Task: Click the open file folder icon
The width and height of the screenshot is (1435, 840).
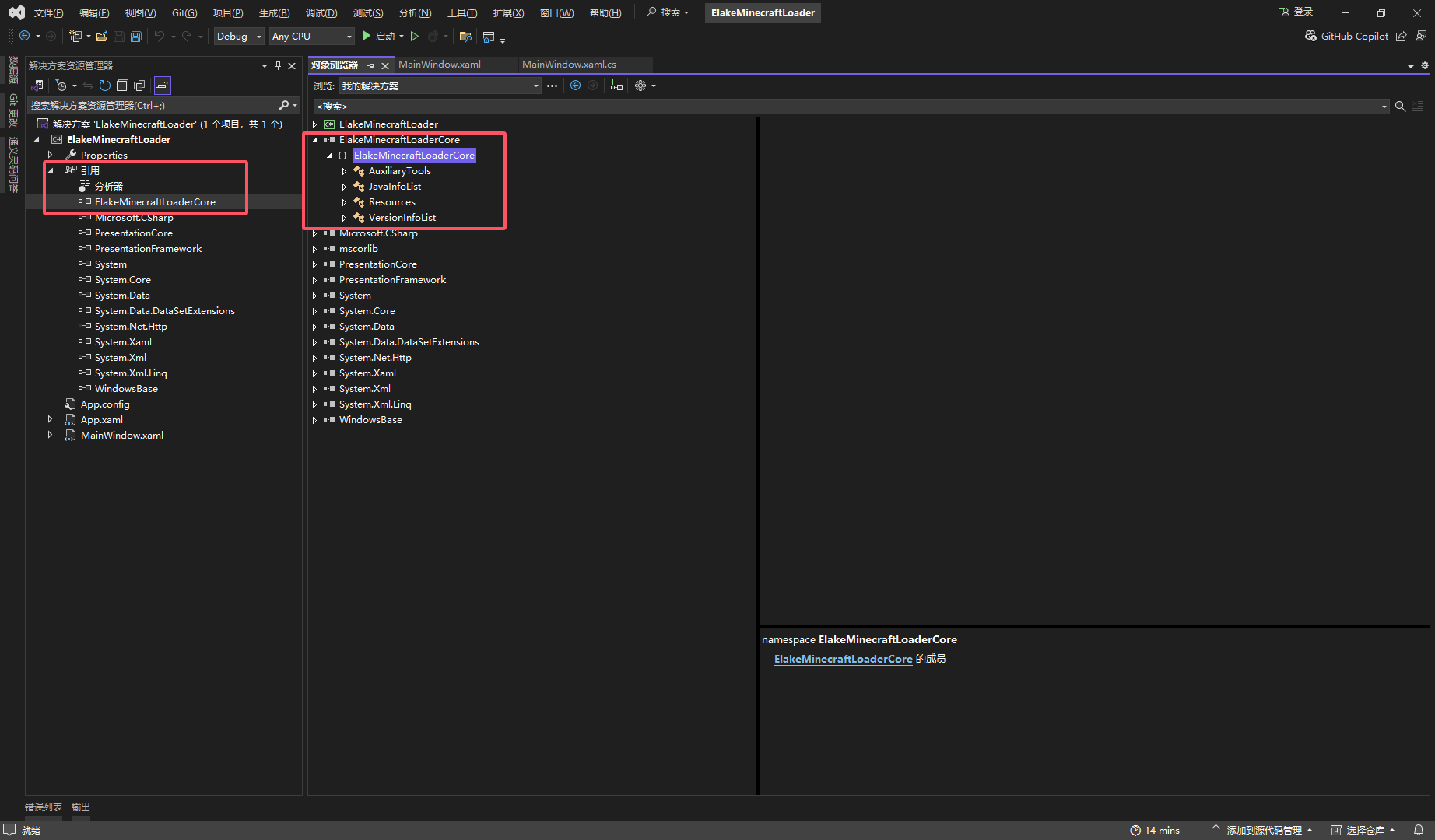Action: pyautogui.click(x=102, y=36)
